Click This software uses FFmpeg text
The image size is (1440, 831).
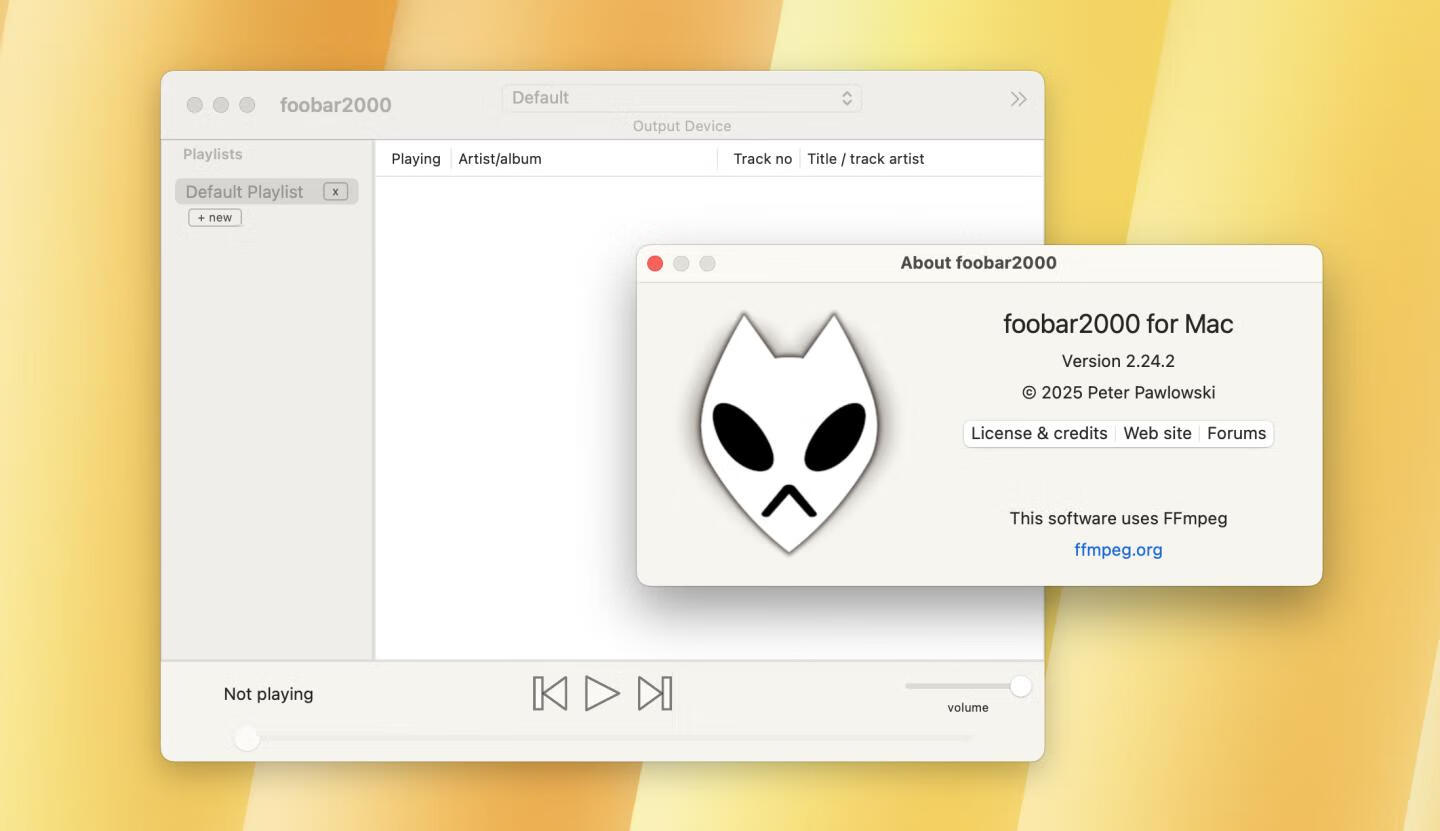click(1118, 518)
